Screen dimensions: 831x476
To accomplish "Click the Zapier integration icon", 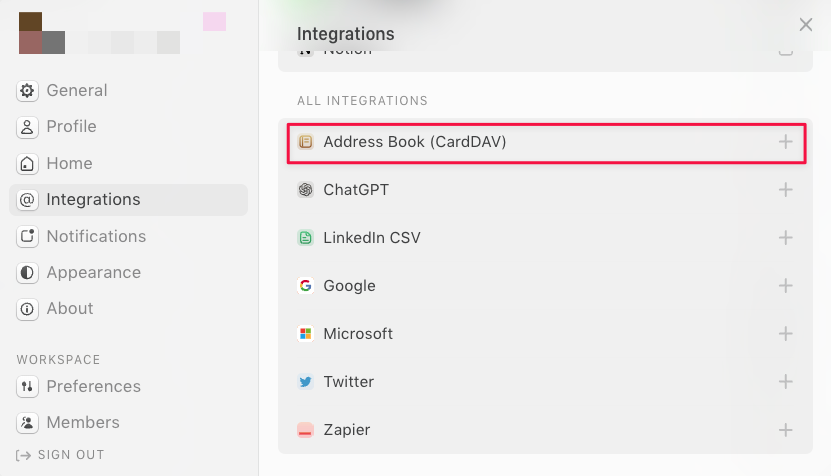I will point(306,430).
